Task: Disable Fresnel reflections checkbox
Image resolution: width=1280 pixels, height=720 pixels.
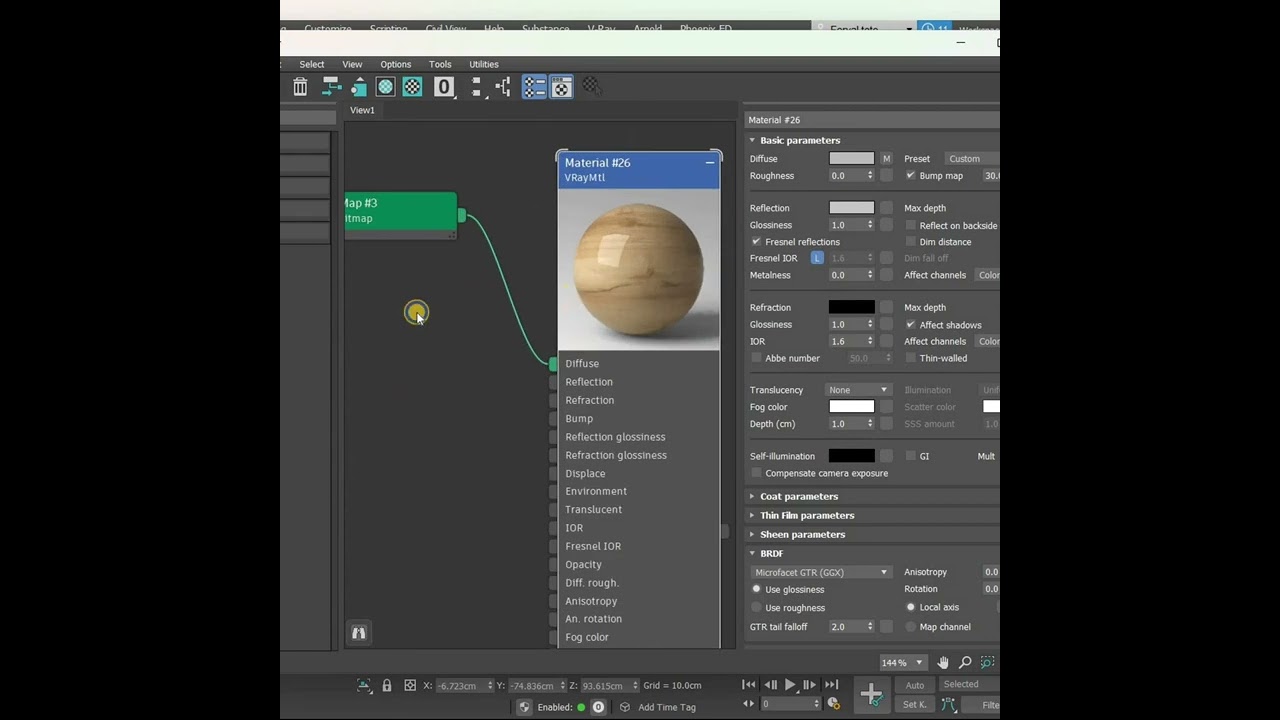Action: 756,242
